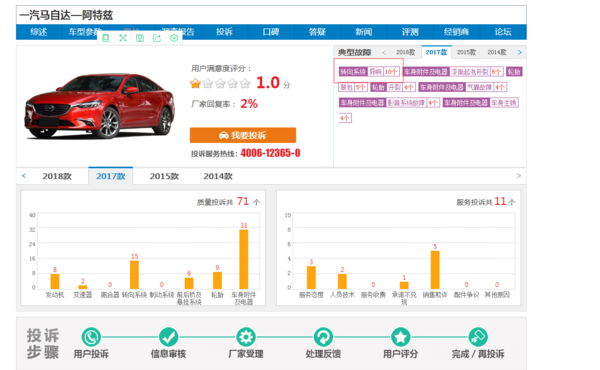
Task: Select 2014款 tab in 典型故障 panel
Action: pyautogui.click(x=497, y=52)
